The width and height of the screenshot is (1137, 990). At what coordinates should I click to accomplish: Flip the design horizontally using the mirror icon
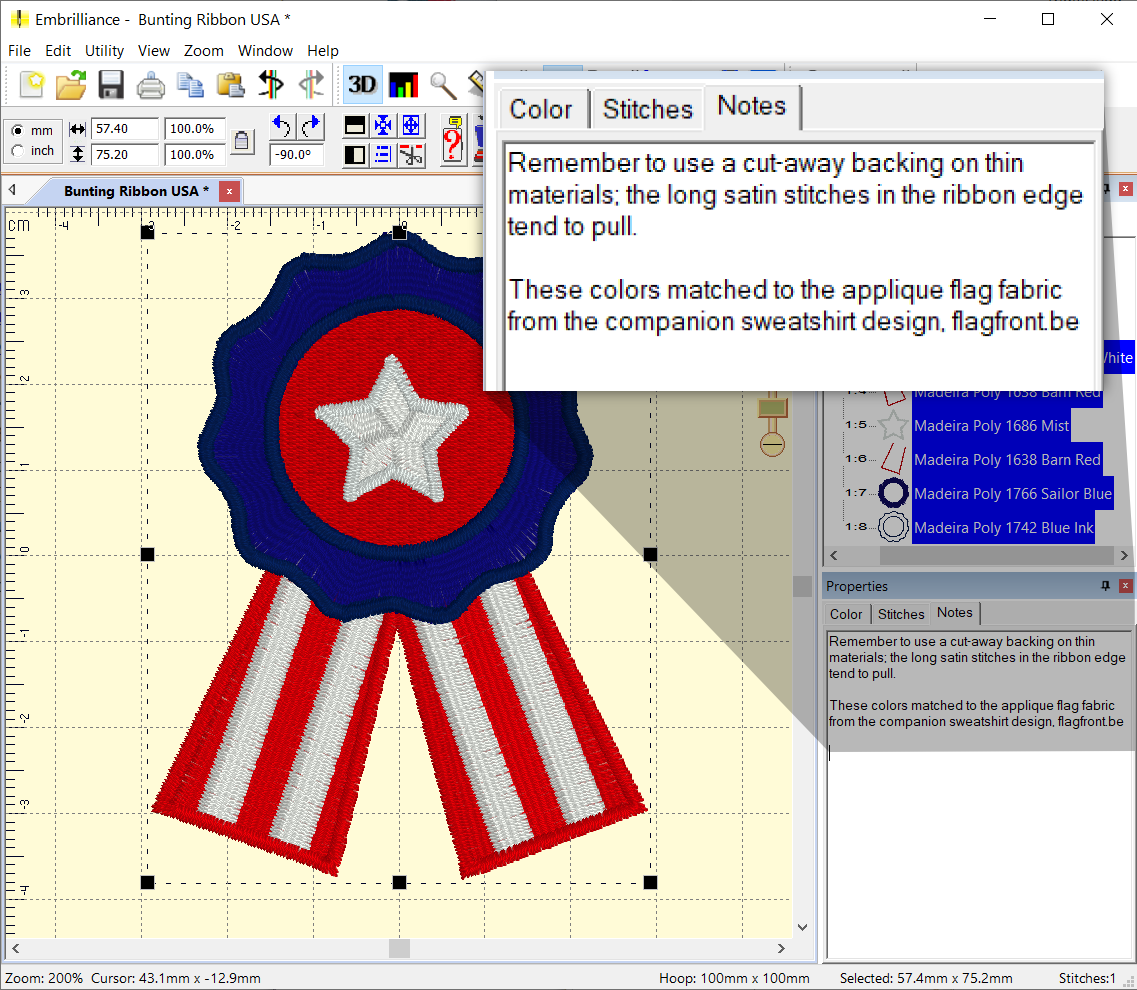[x=270, y=85]
